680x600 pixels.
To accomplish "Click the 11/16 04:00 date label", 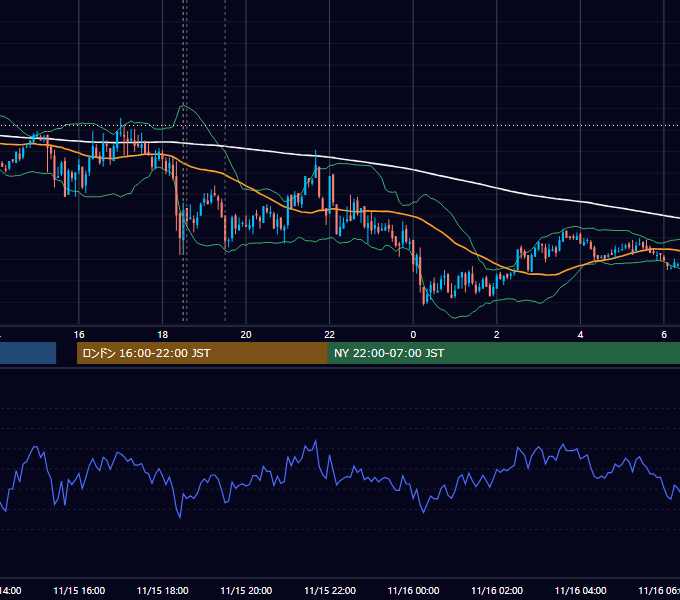I will [580, 590].
